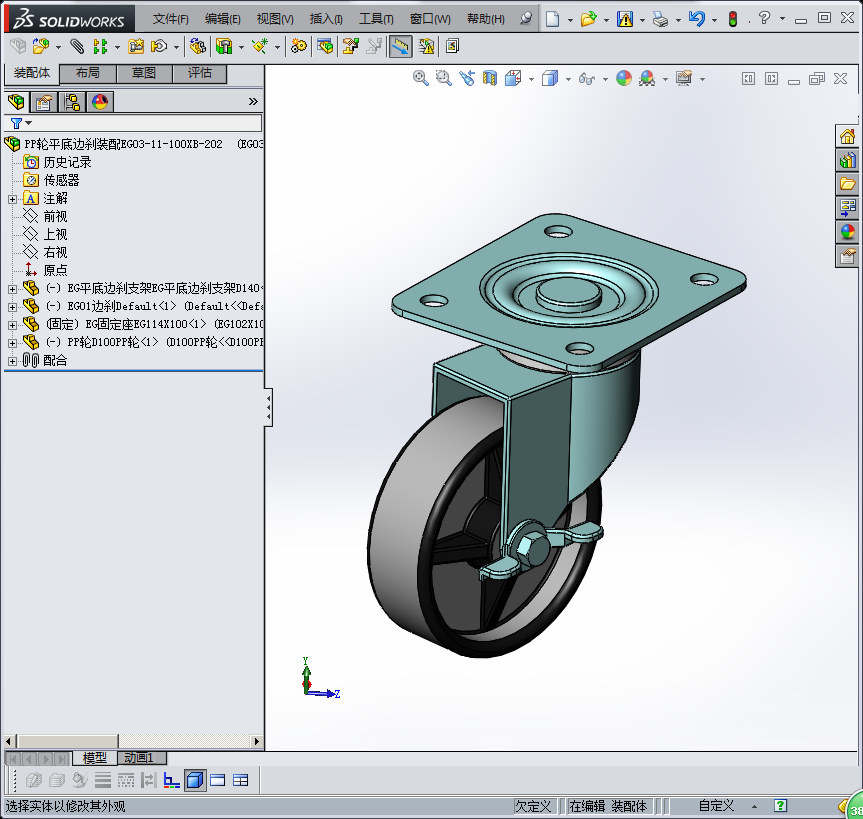
Task: Click the Reference Geometry icon
Action: tap(260, 46)
